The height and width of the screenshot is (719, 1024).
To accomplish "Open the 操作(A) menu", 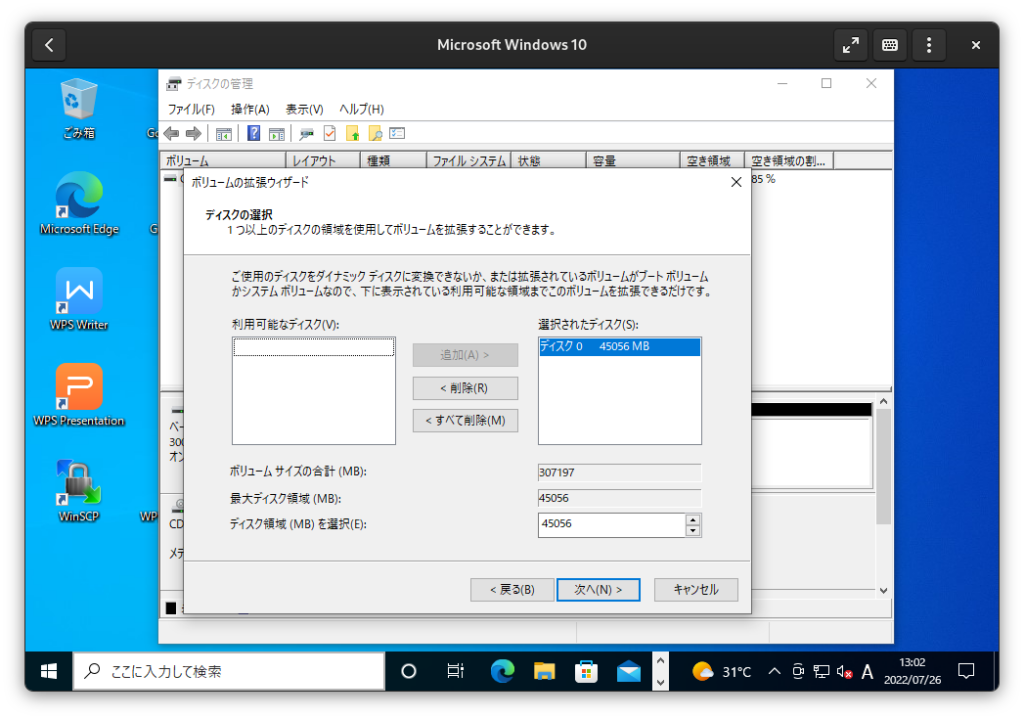I will (250, 109).
